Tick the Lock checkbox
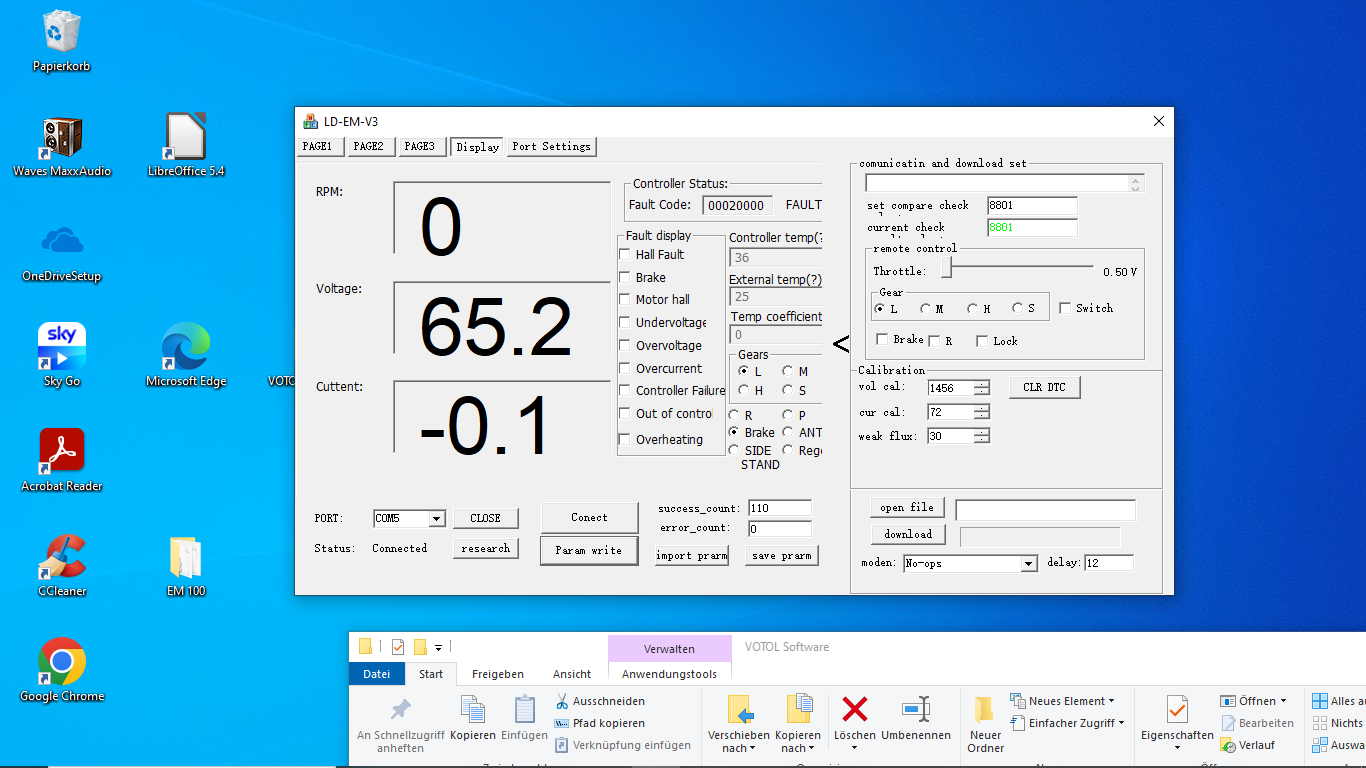Image resolution: width=1366 pixels, height=768 pixels. 982,341
